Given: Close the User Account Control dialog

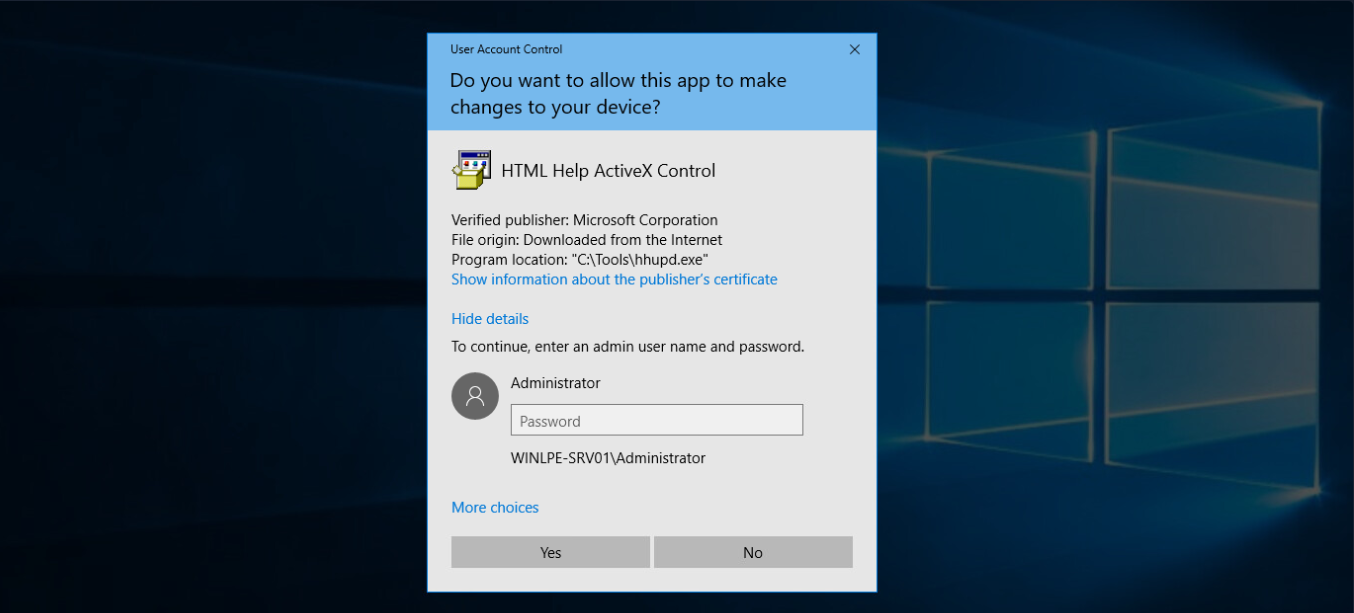Looking at the screenshot, I should coord(854,49).
